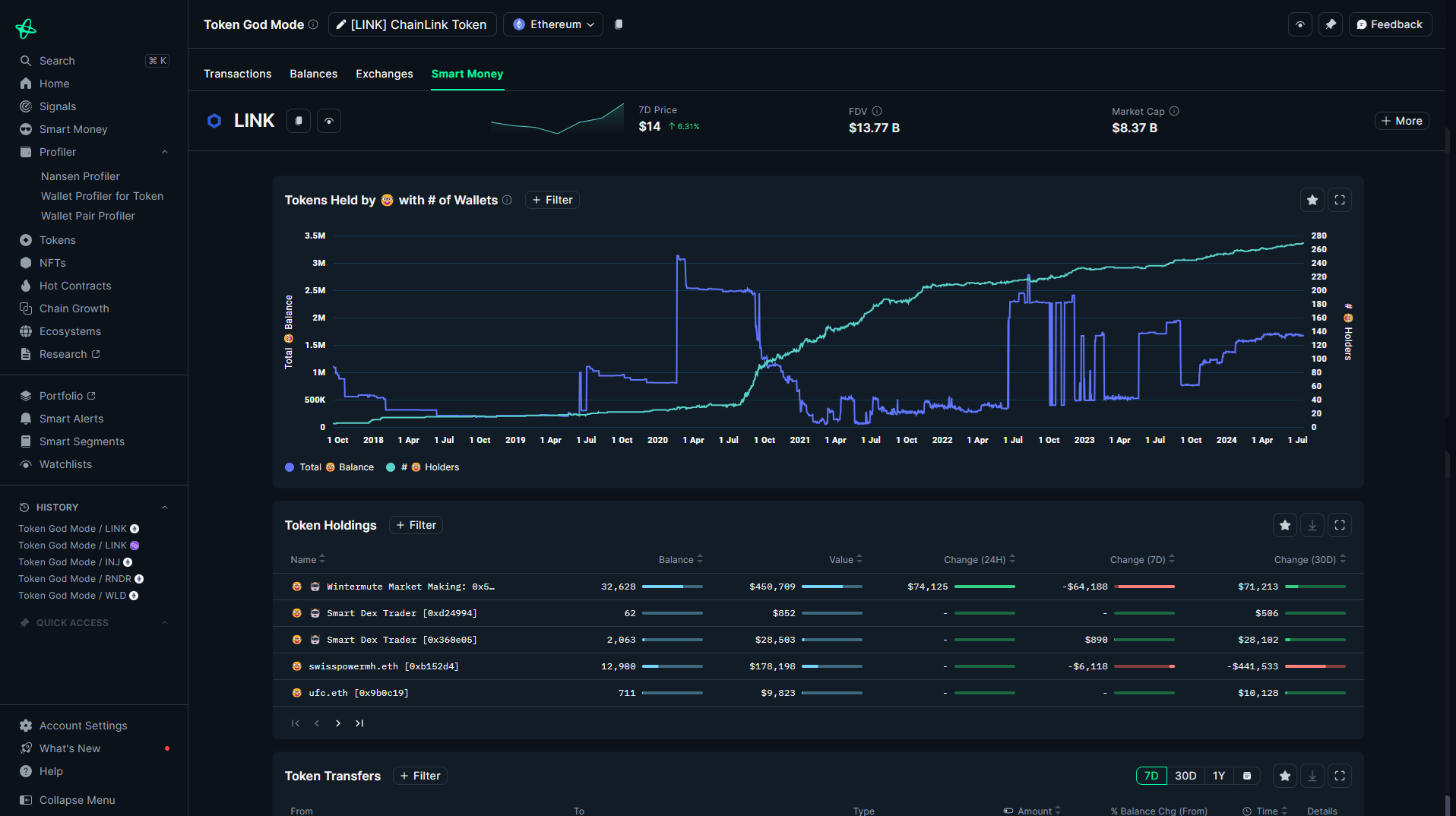Image resolution: width=1456 pixels, height=816 pixels.
Task: Sort Token Holdings by Change (24H)
Action: point(980,559)
